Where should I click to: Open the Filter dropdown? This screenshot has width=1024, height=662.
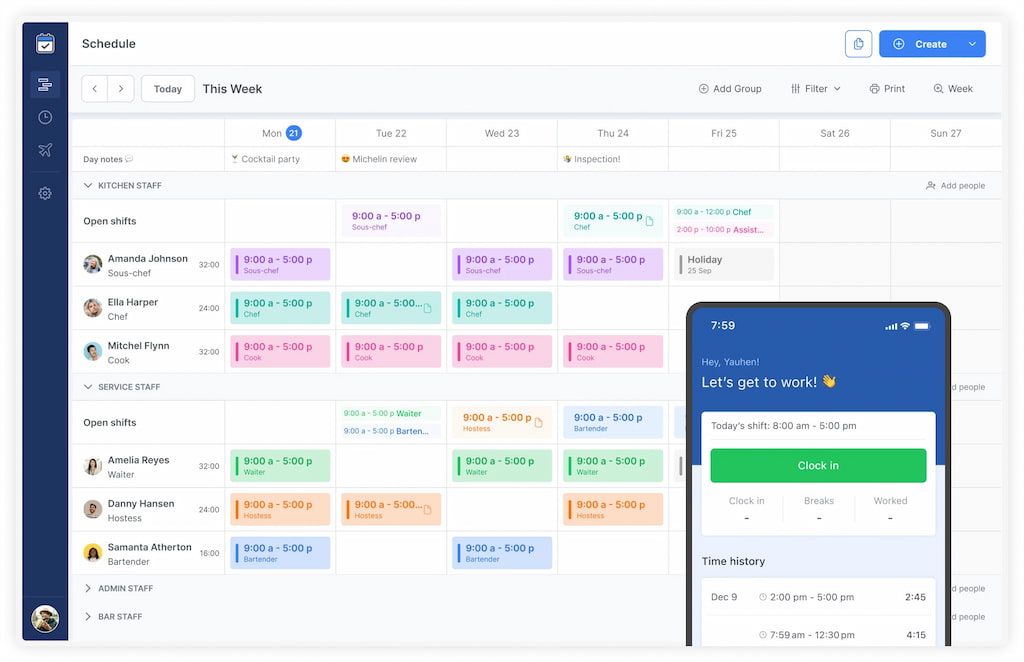tap(816, 89)
